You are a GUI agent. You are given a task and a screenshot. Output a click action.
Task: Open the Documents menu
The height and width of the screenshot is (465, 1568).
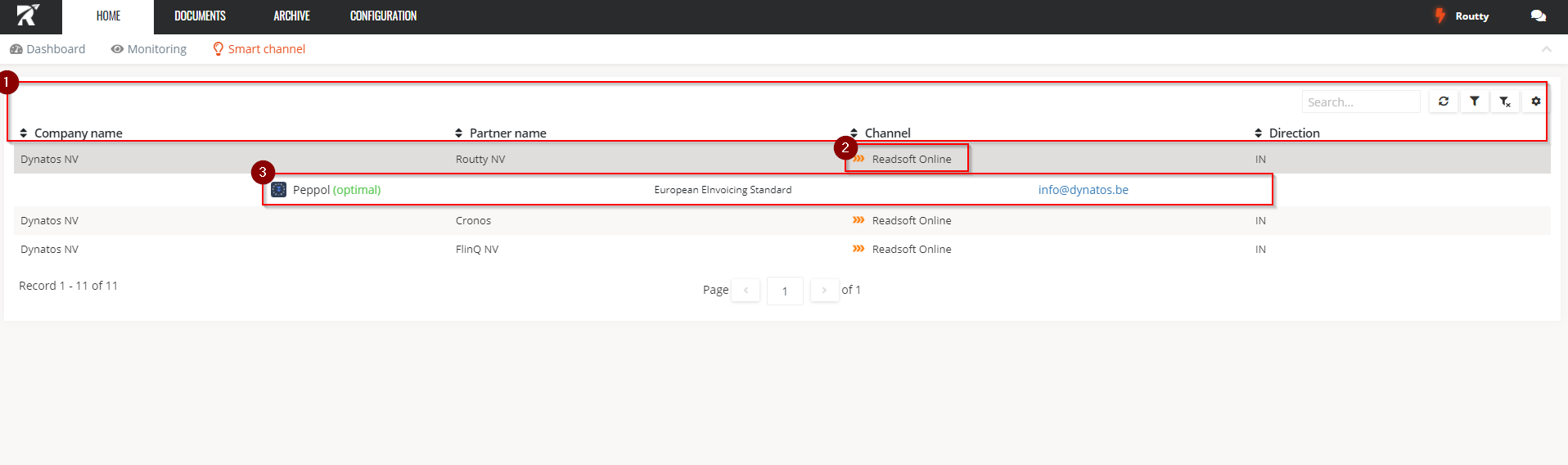point(200,16)
